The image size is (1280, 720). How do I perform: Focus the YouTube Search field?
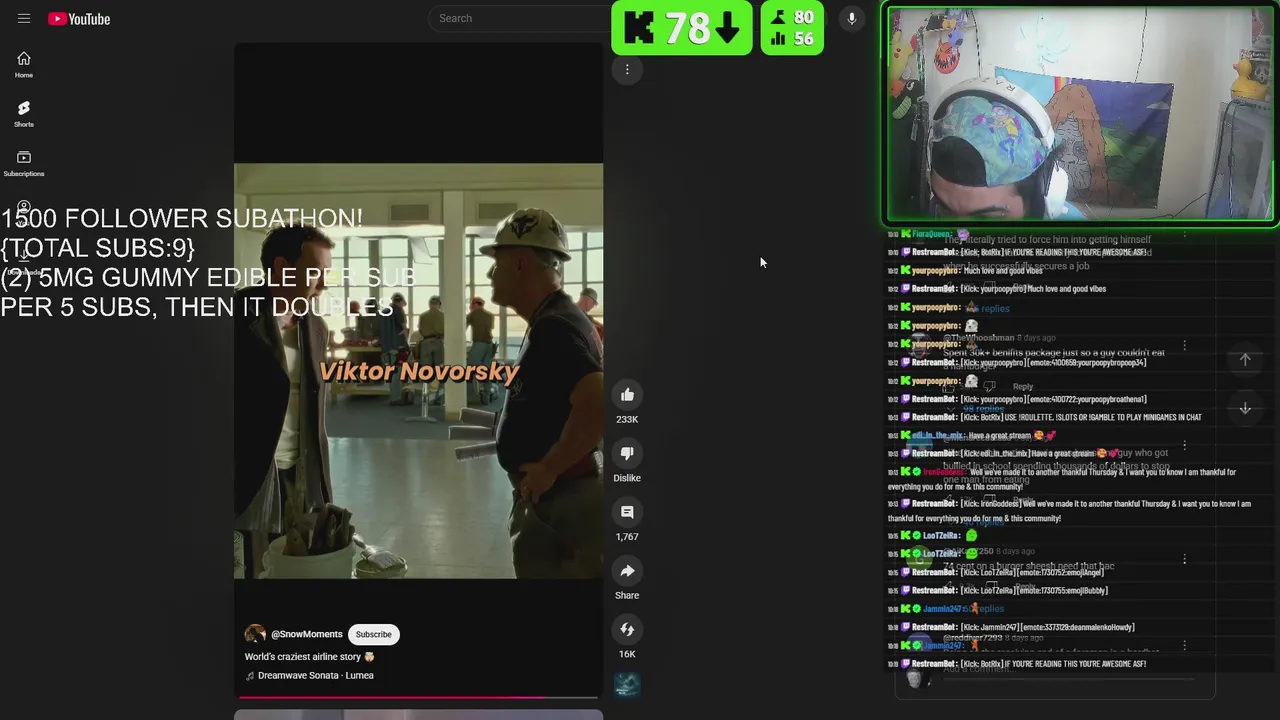pyautogui.click(x=520, y=18)
